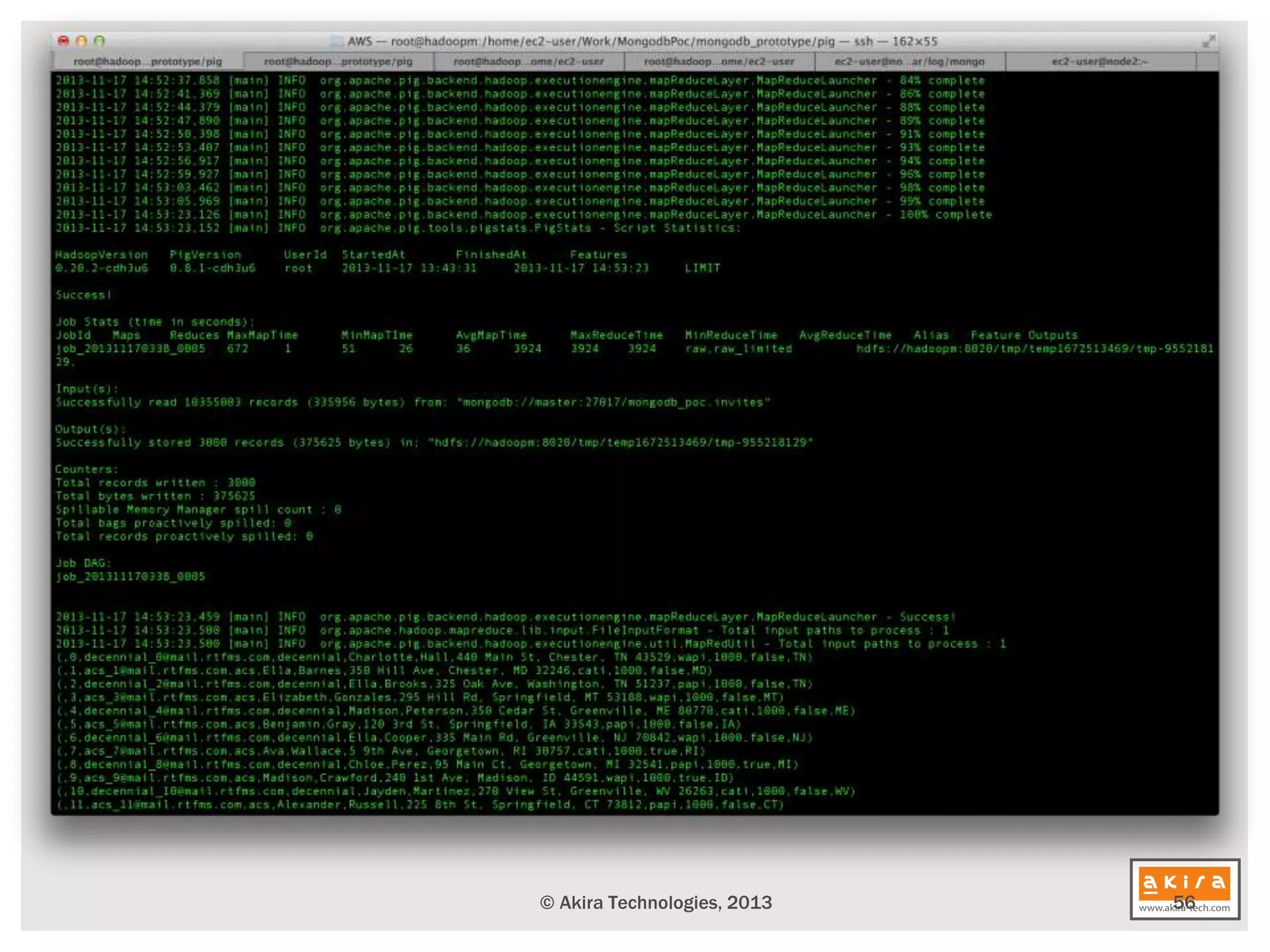
Task: Switch to the ec2-user@node2:~ tab
Action: (1099, 61)
